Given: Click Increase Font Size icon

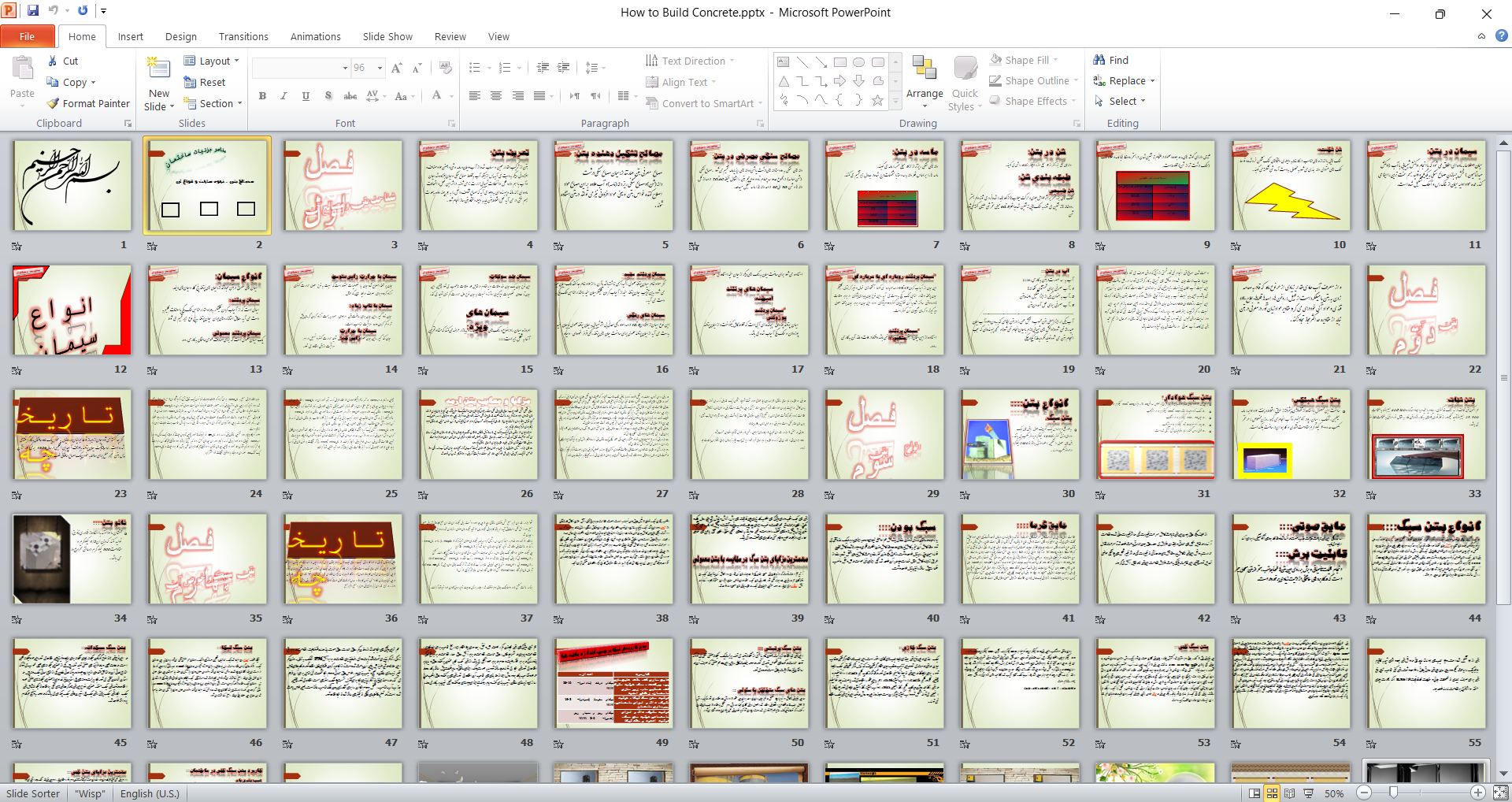Looking at the screenshot, I should pyautogui.click(x=397, y=68).
